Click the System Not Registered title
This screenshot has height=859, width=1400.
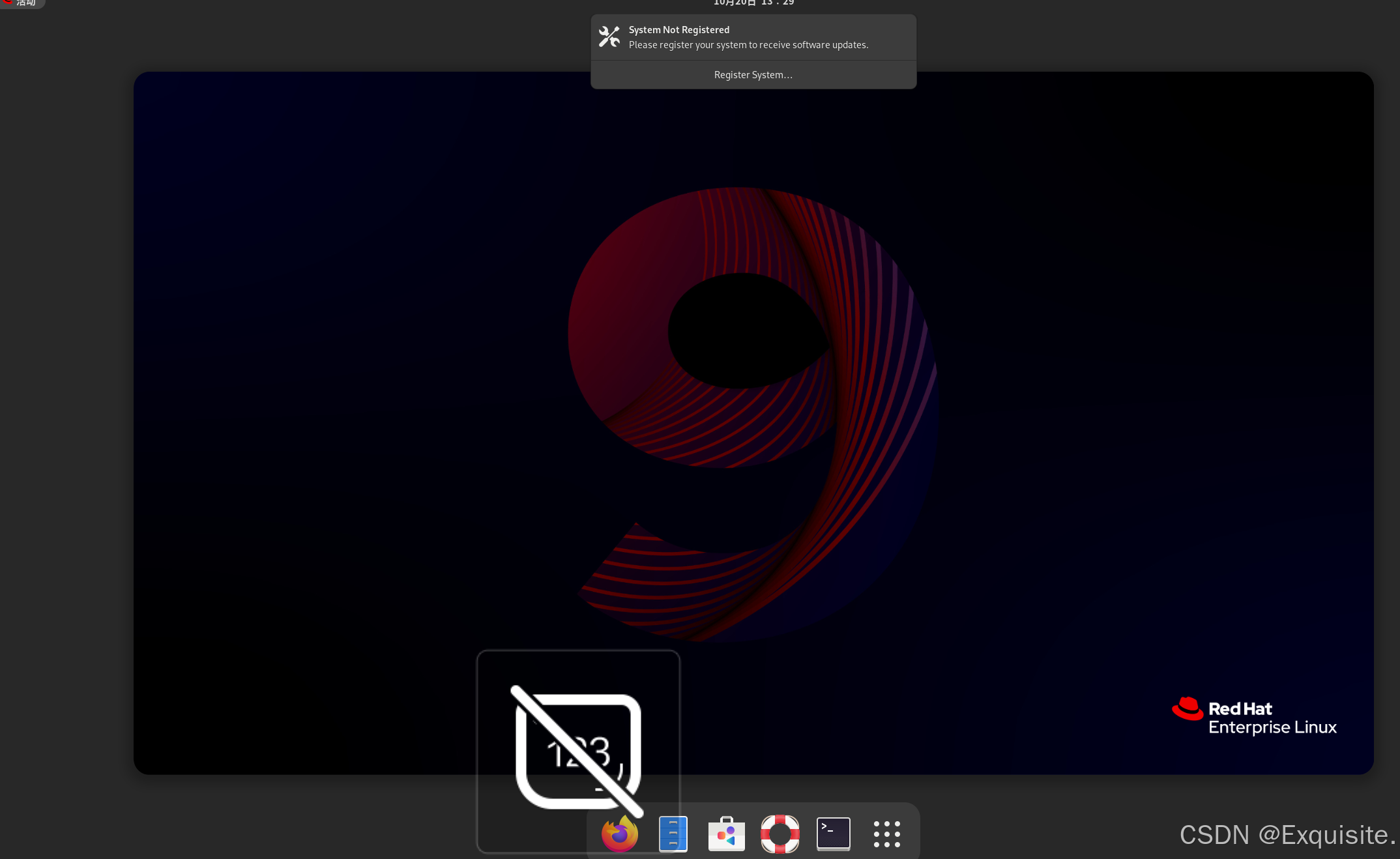click(x=679, y=30)
